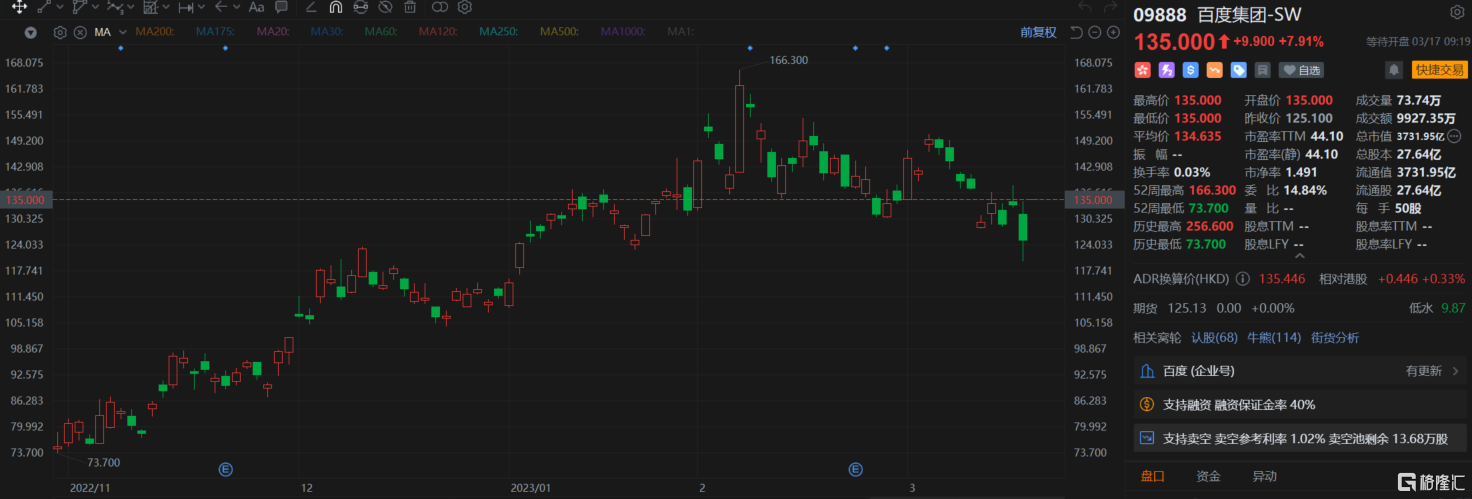Toggle the MA250 moving average line
This screenshot has width=1472, height=499.
[498, 32]
